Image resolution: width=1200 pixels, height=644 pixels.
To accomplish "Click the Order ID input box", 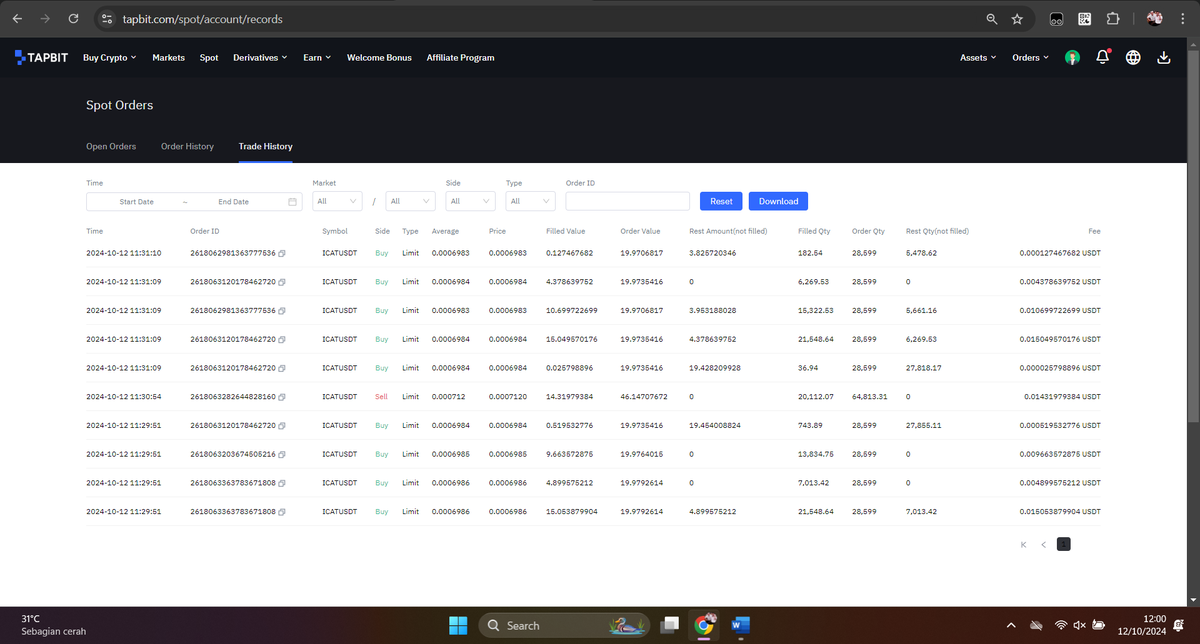I will pyautogui.click(x=628, y=201).
